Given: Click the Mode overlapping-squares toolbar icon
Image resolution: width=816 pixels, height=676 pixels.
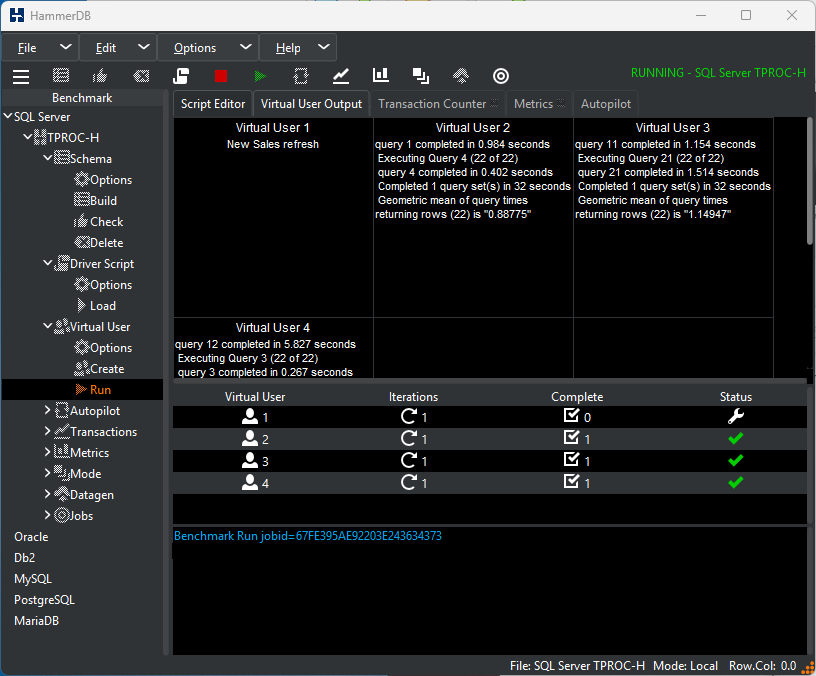Looking at the screenshot, I should tap(420, 76).
